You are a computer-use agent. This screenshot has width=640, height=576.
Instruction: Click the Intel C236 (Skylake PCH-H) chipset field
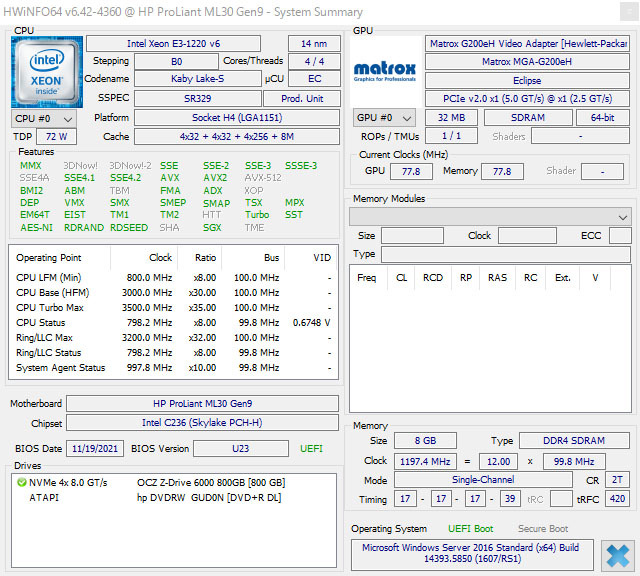point(202,423)
